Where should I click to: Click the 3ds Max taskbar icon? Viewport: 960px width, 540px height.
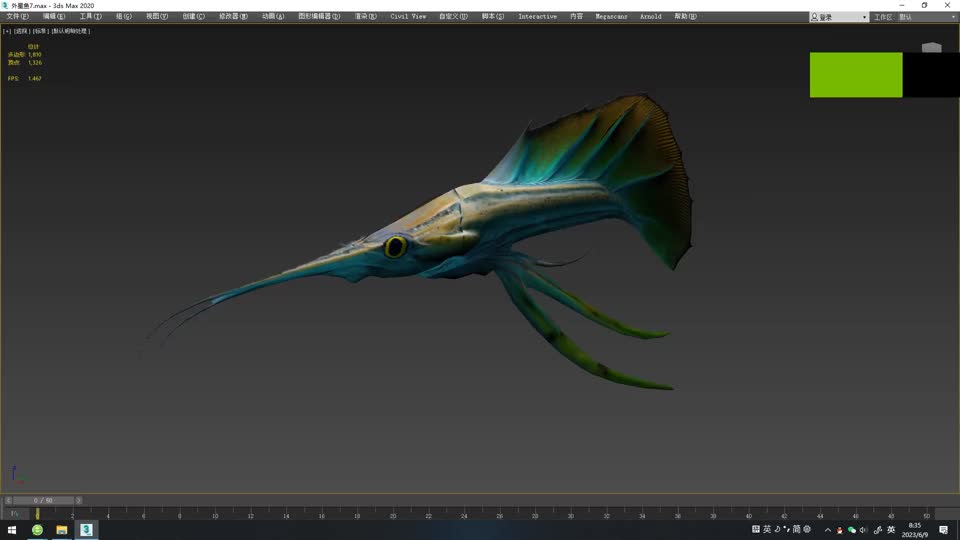coord(86,530)
